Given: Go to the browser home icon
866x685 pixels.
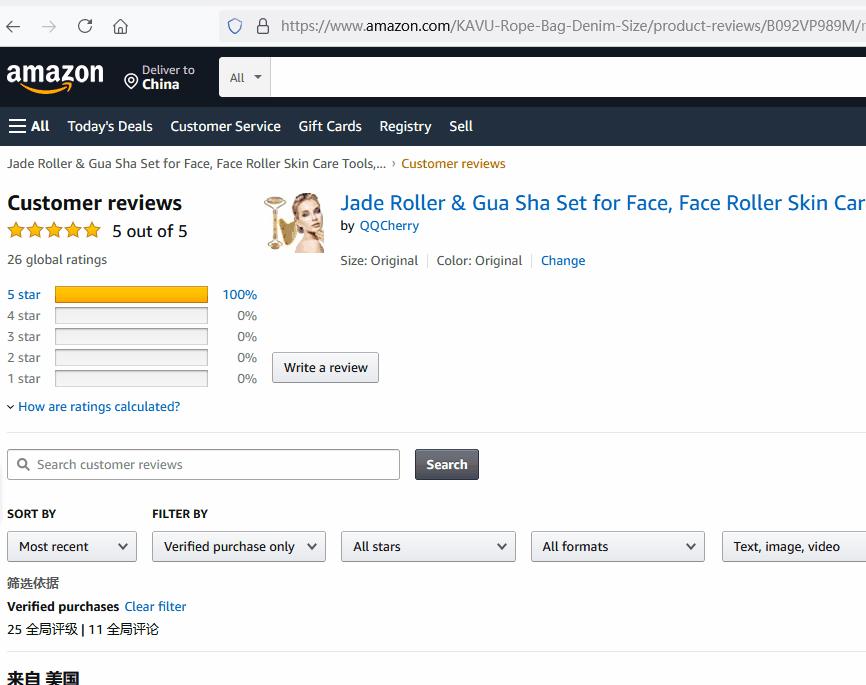Looking at the screenshot, I should click(120, 26).
